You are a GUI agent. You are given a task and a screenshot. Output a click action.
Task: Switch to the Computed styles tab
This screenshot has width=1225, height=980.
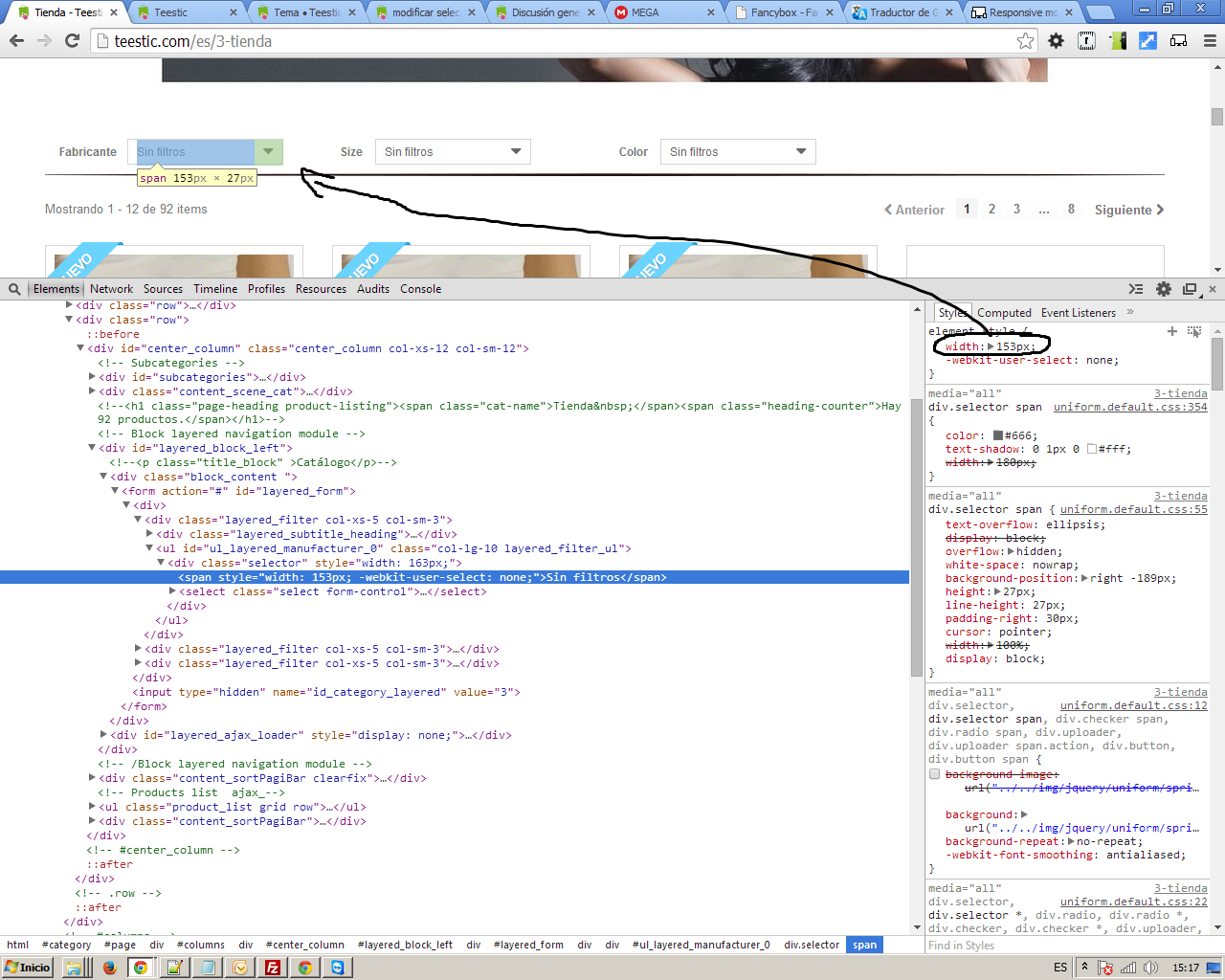pos(1004,313)
